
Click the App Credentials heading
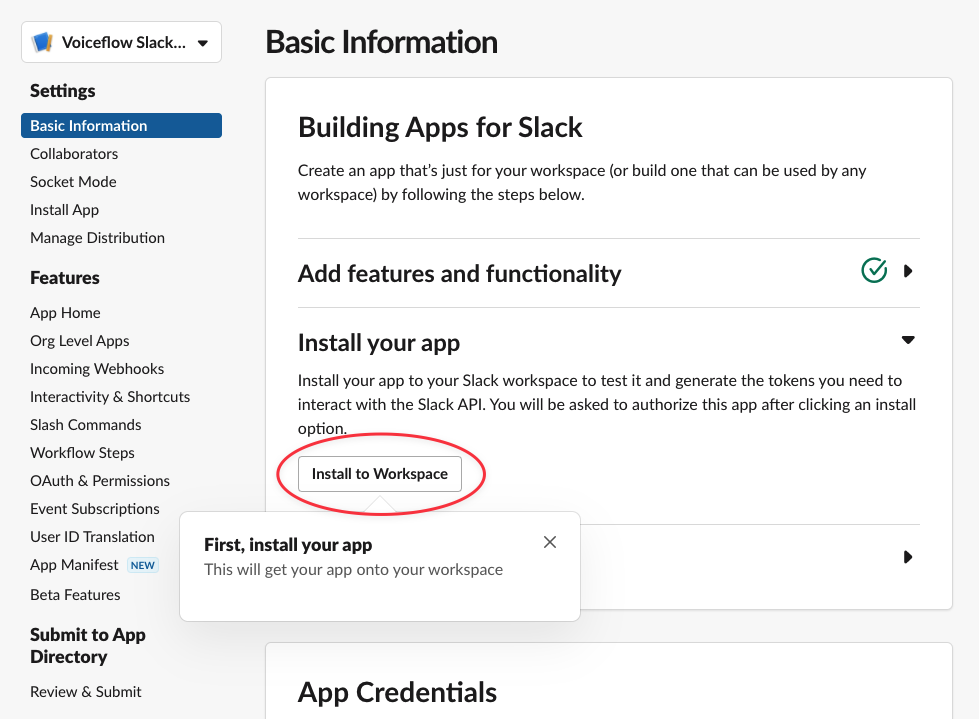397,692
